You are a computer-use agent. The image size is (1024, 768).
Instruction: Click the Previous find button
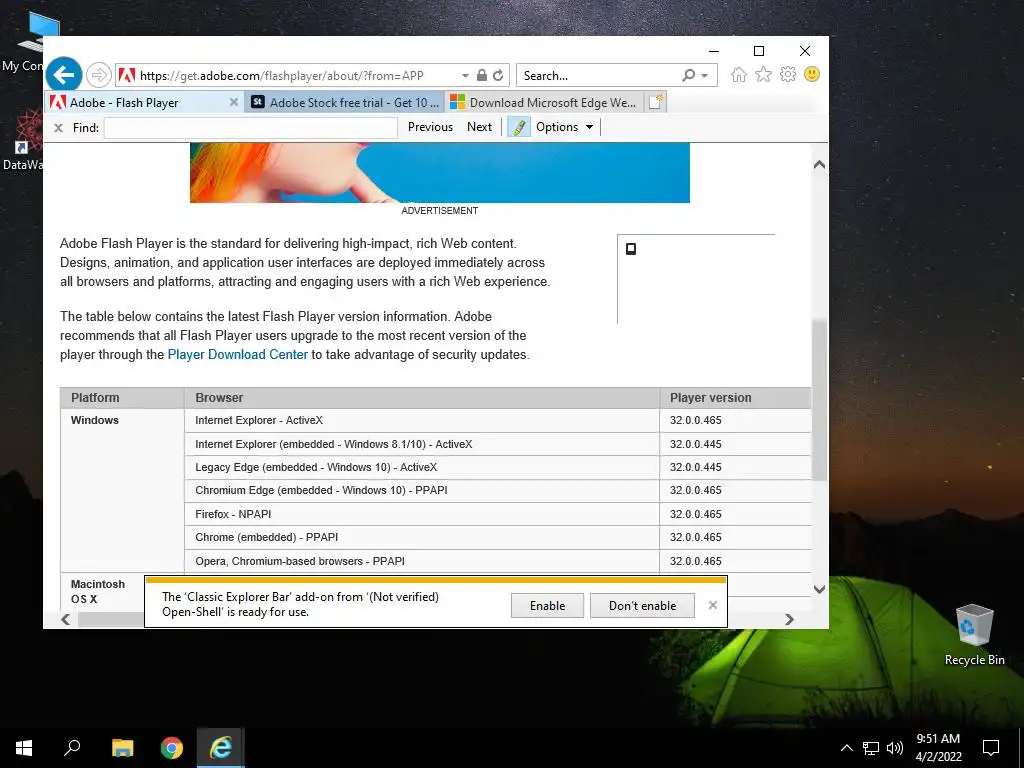[430, 127]
